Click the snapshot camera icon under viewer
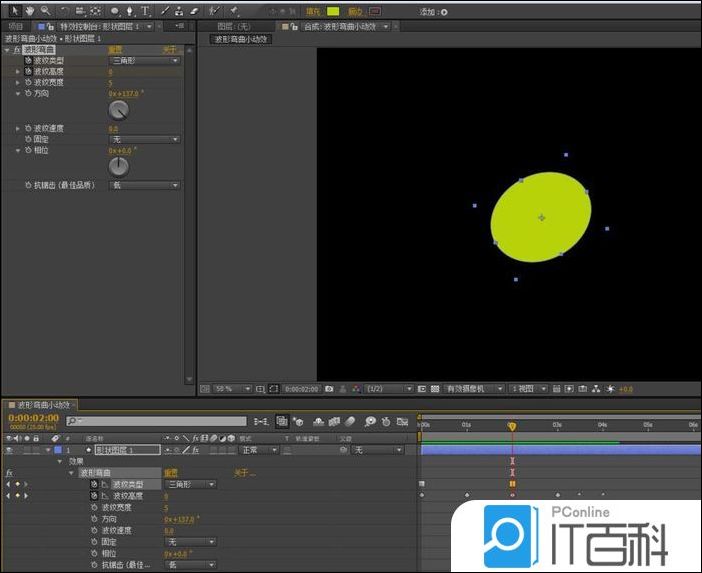Image resolution: width=702 pixels, height=573 pixels. coord(329,388)
